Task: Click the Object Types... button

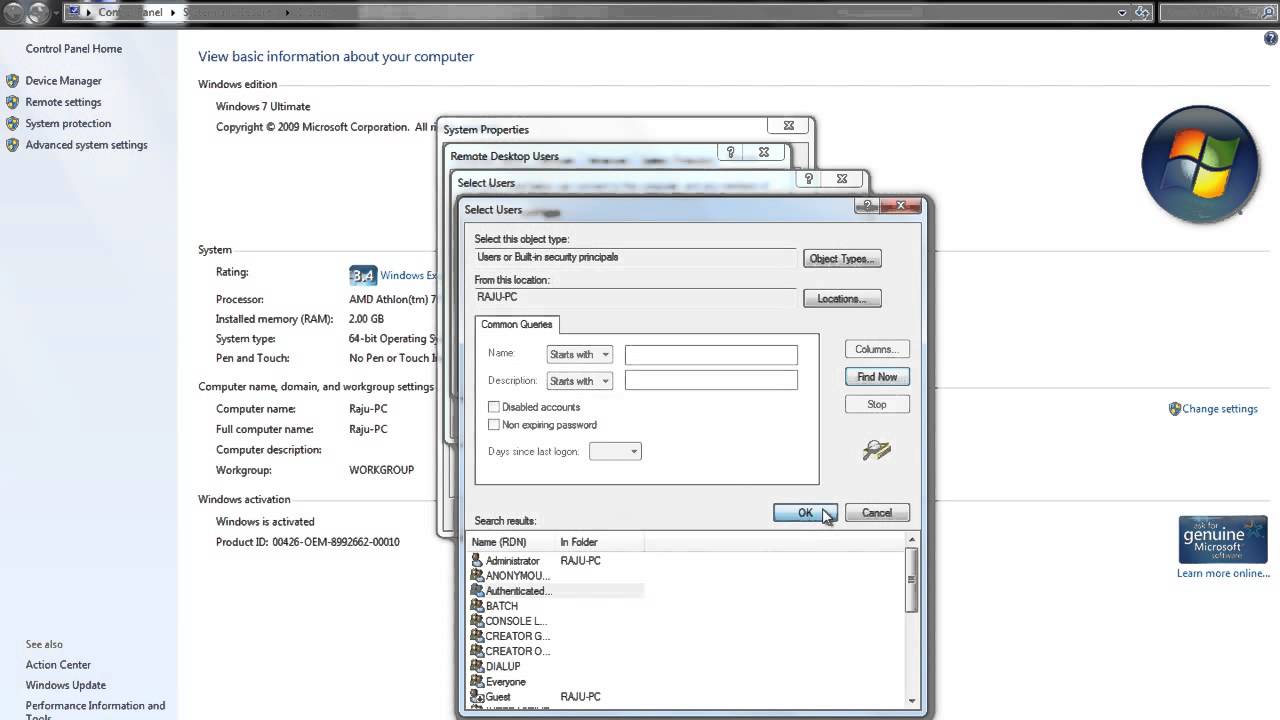Action: tap(842, 259)
